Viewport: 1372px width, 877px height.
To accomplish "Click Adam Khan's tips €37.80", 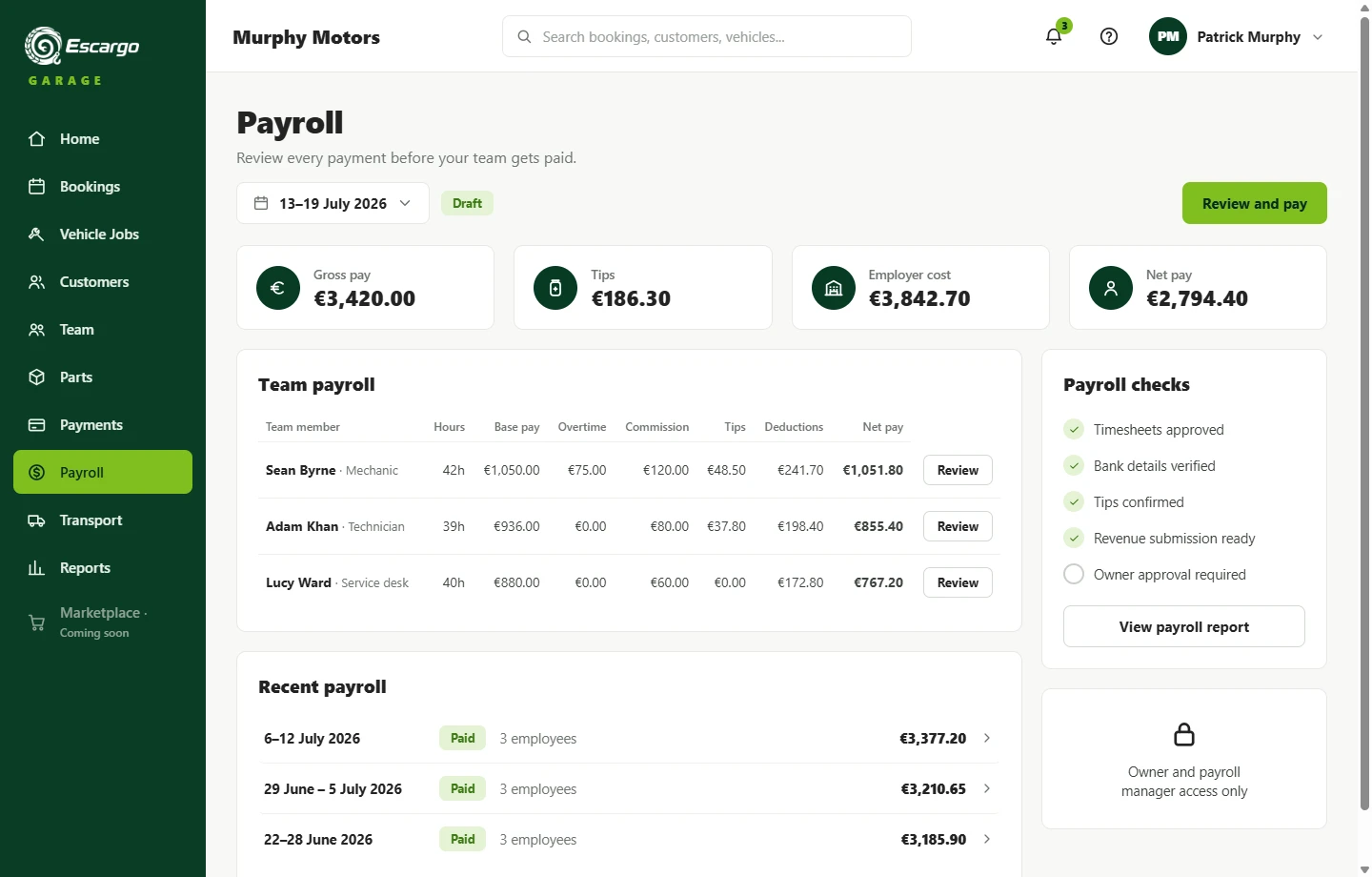I will (x=726, y=526).
